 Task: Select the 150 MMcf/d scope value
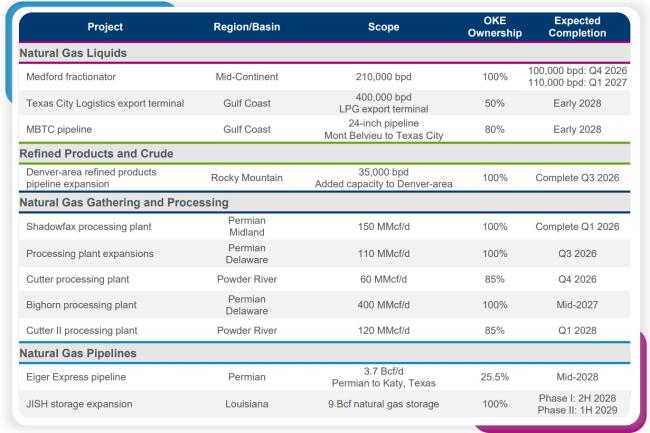pyautogui.click(x=383, y=227)
